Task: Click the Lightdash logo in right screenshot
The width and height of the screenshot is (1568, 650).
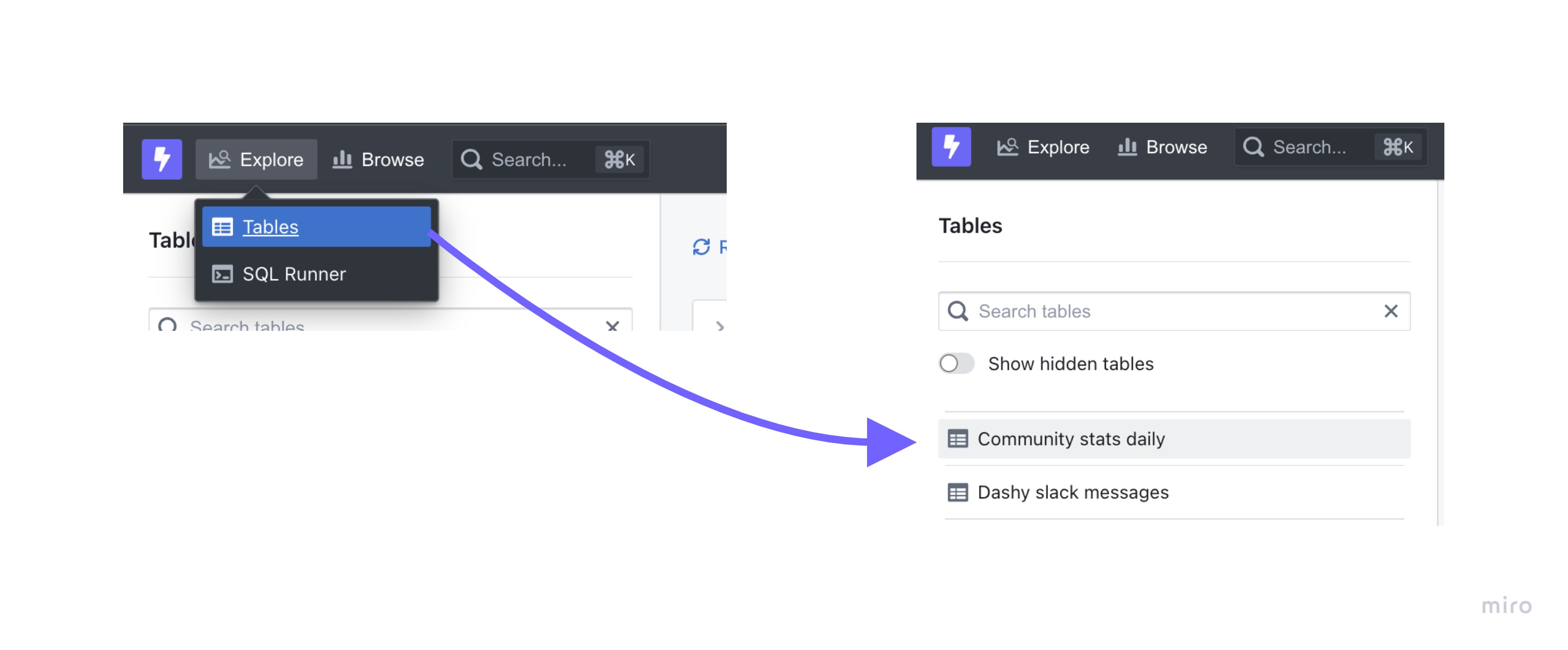Action: click(x=951, y=146)
